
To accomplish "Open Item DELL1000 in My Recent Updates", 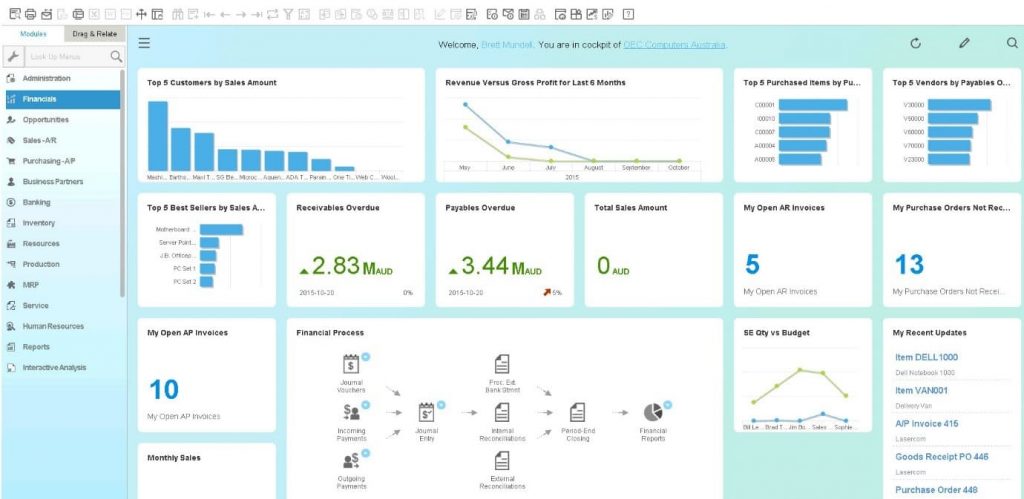I will (x=926, y=357).
